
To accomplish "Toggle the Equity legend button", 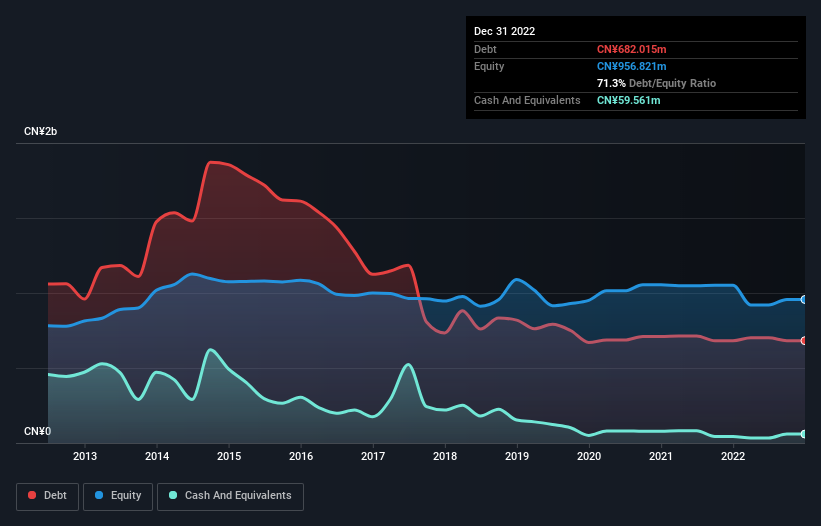I will tap(118, 496).
